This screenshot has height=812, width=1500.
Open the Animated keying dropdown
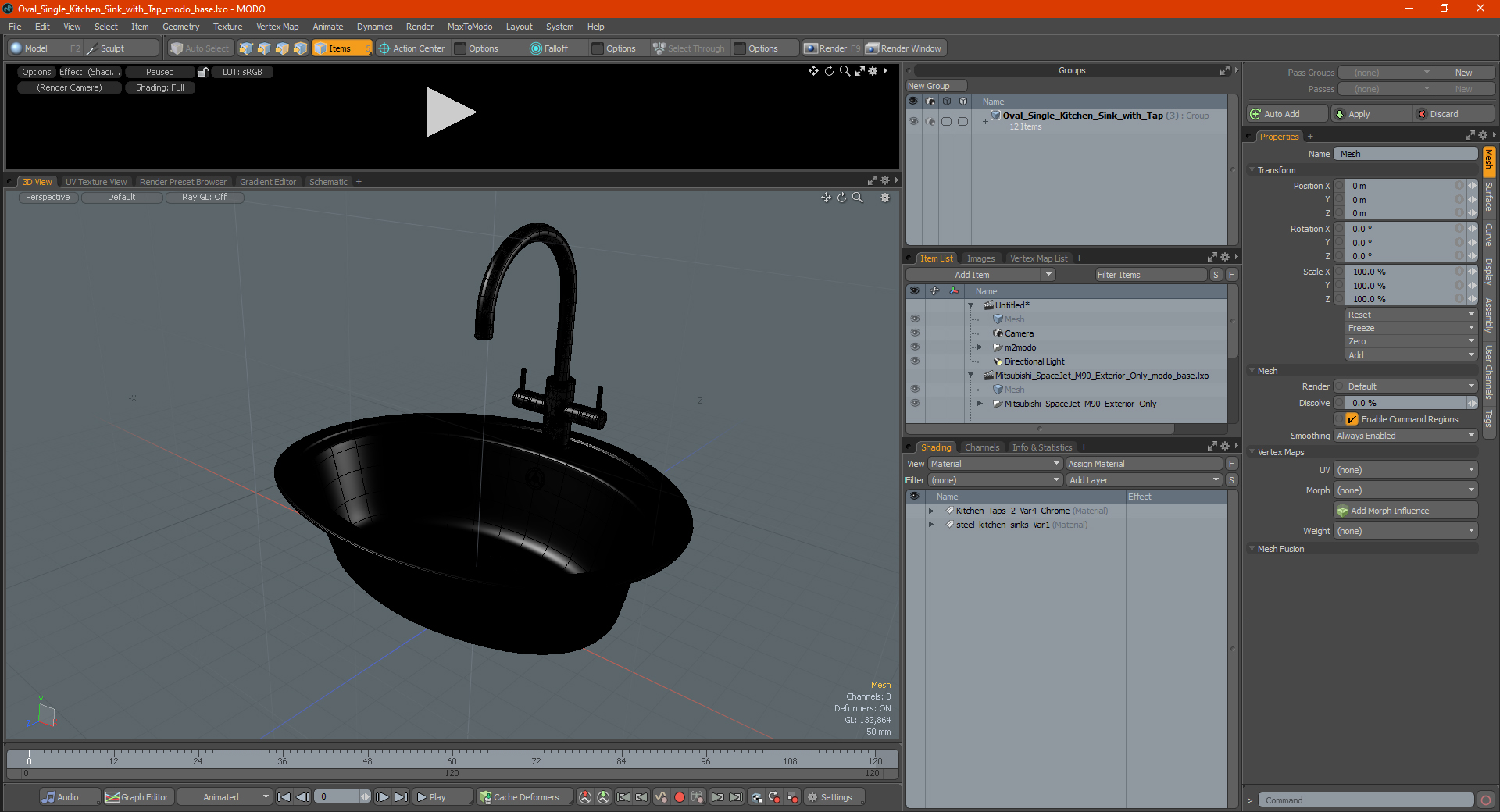coord(225,797)
